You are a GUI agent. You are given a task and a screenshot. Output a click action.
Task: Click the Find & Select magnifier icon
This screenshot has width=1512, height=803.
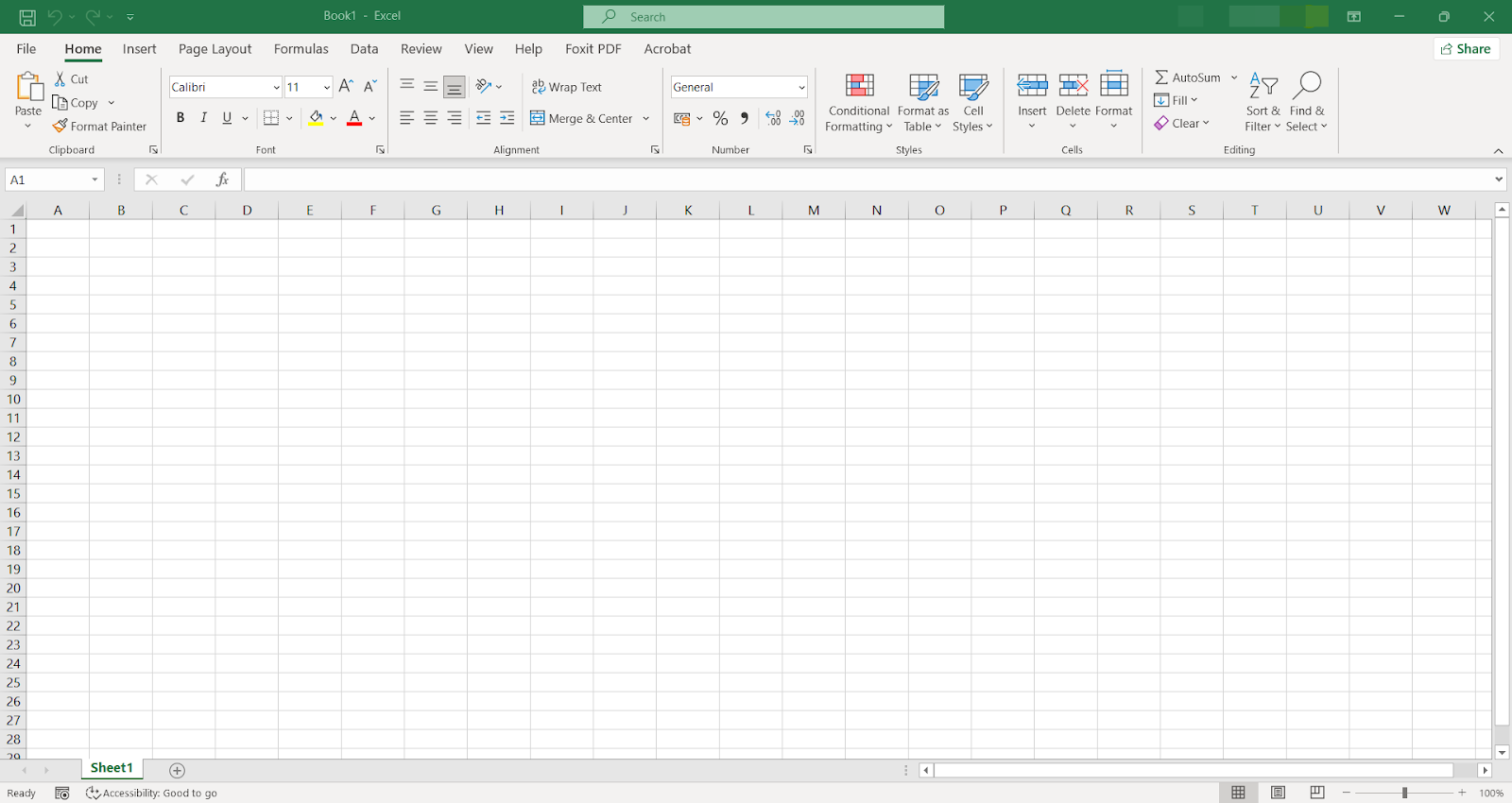(x=1307, y=85)
